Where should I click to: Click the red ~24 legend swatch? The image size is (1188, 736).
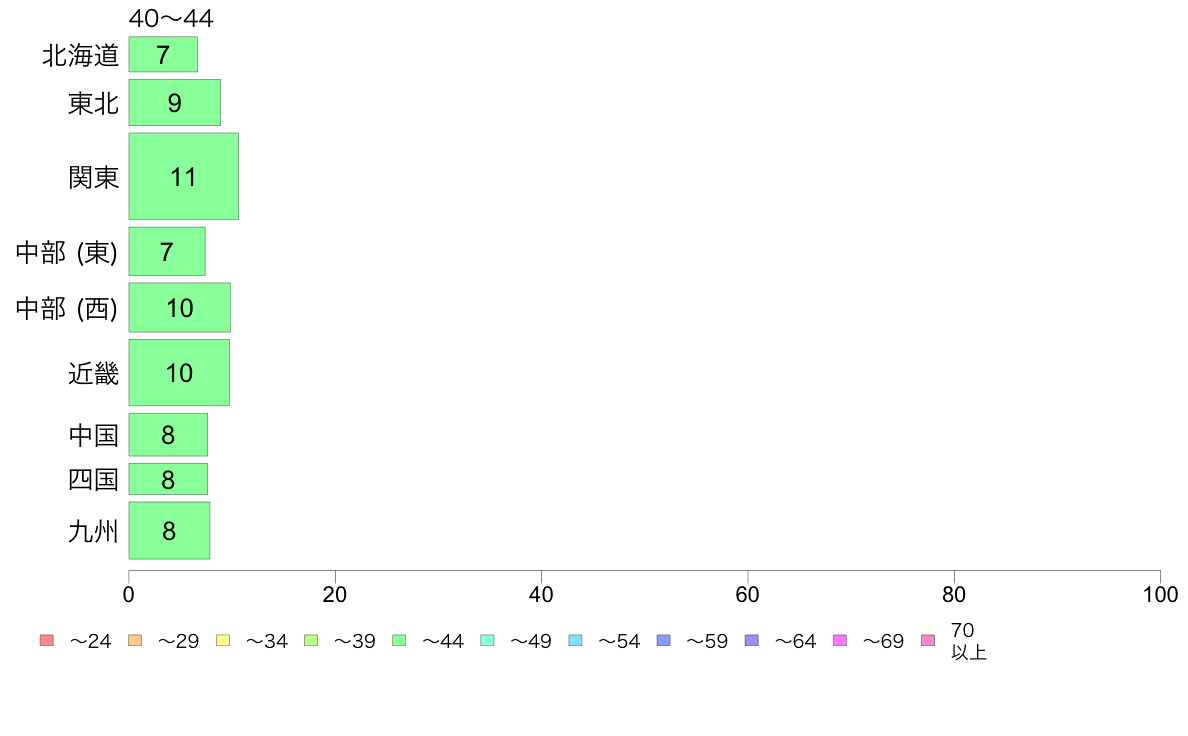47,640
